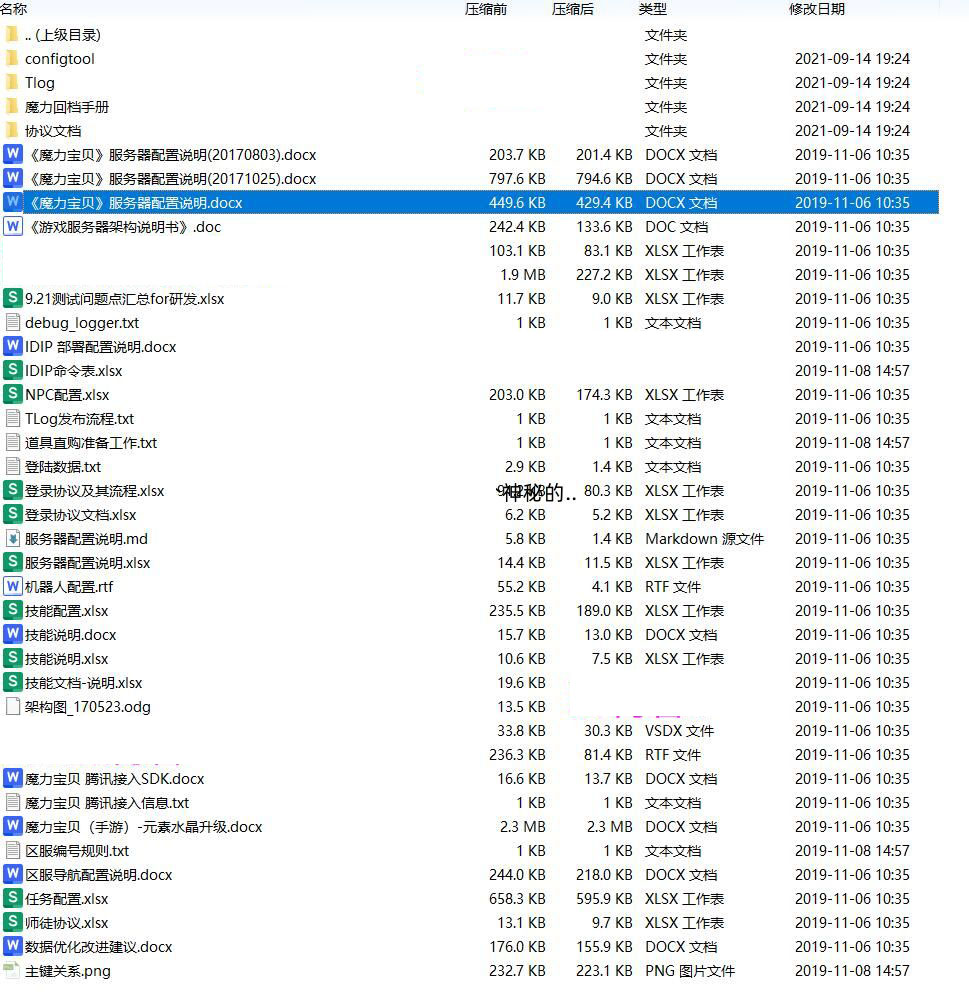Sort by 修改日期 column header

coord(817,9)
